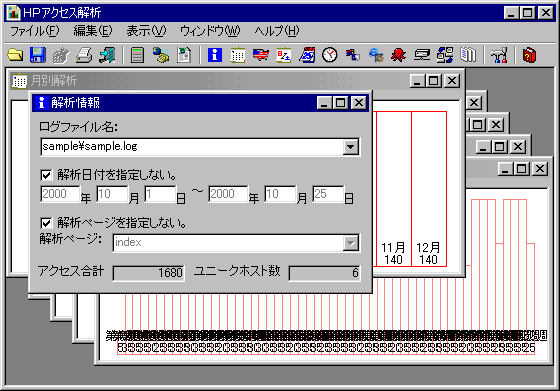Open the ウィンドウ(W) menu
Image resolution: width=560 pixels, height=391 pixels.
(x=210, y=31)
